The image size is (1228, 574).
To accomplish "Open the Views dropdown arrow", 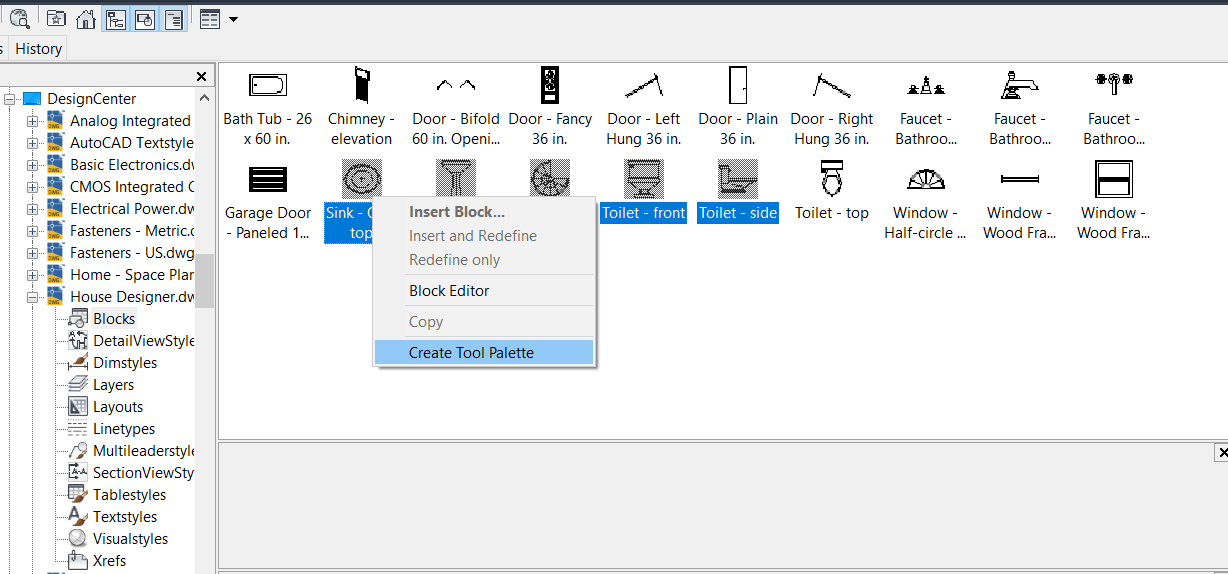I will pyautogui.click(x=233, y=18).
